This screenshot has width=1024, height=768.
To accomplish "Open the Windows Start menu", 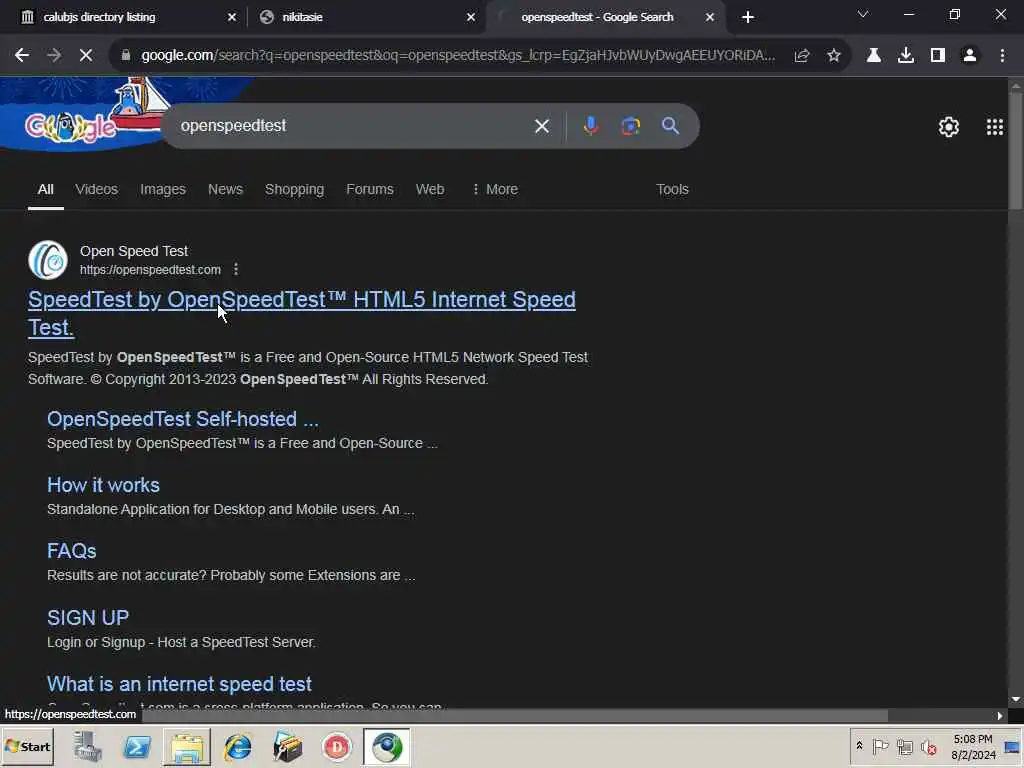I will coord(27,746).
